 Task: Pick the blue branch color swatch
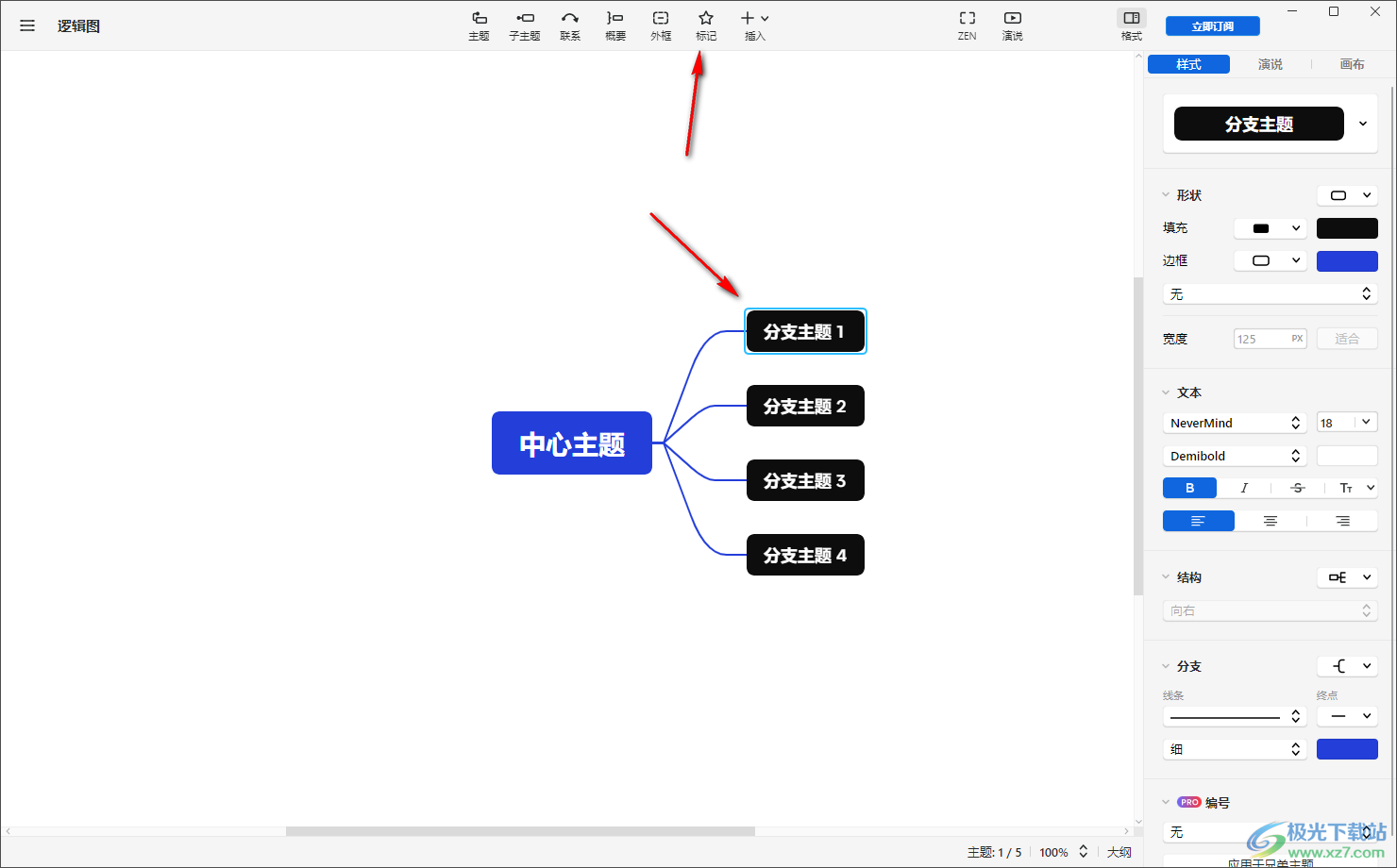click(1347, 749)
